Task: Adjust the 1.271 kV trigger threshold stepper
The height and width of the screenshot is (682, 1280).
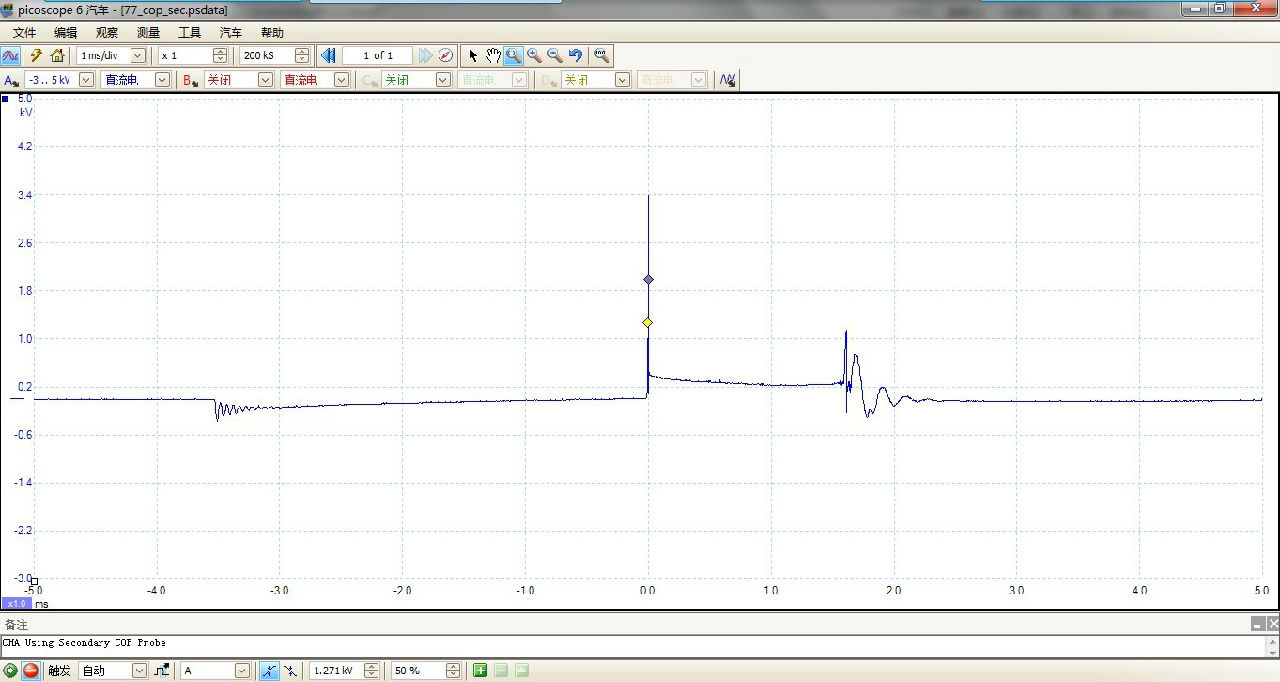Action: point(371,670)
